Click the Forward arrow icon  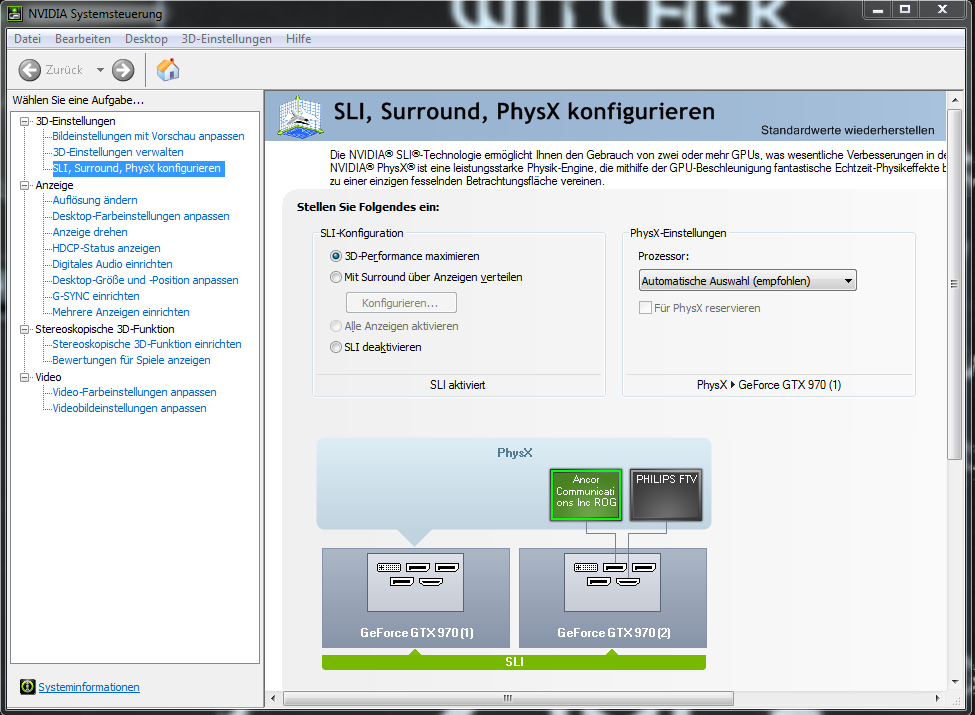(x=123, y=70)
